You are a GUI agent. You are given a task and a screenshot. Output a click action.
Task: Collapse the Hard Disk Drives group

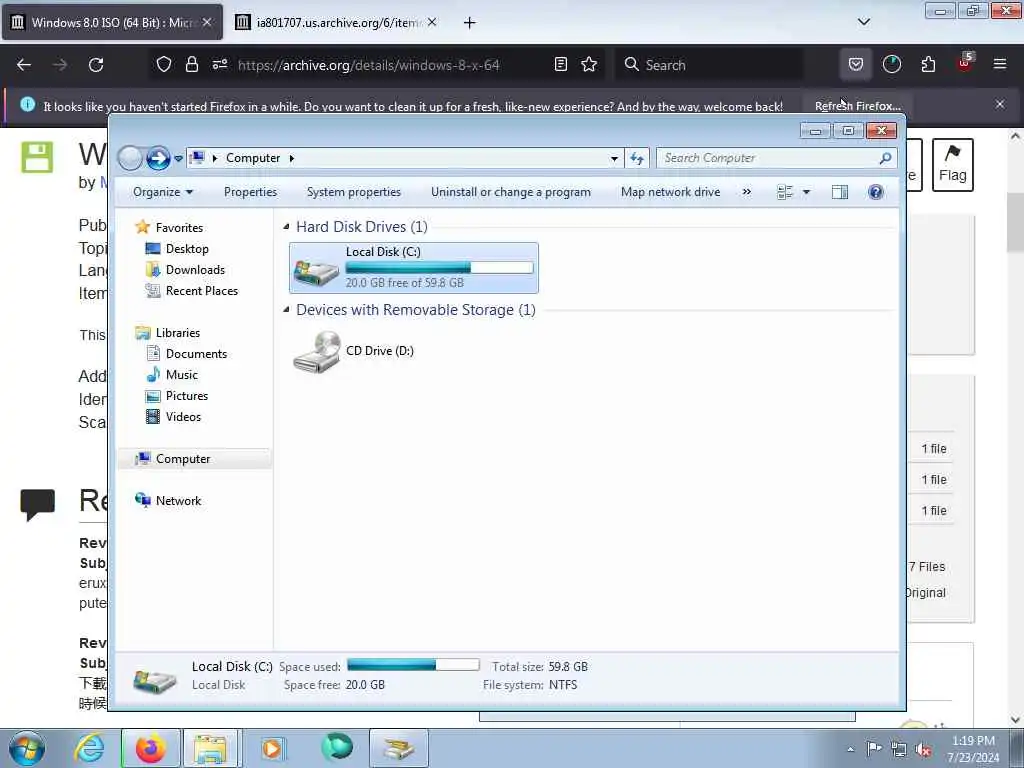point(286,227)
